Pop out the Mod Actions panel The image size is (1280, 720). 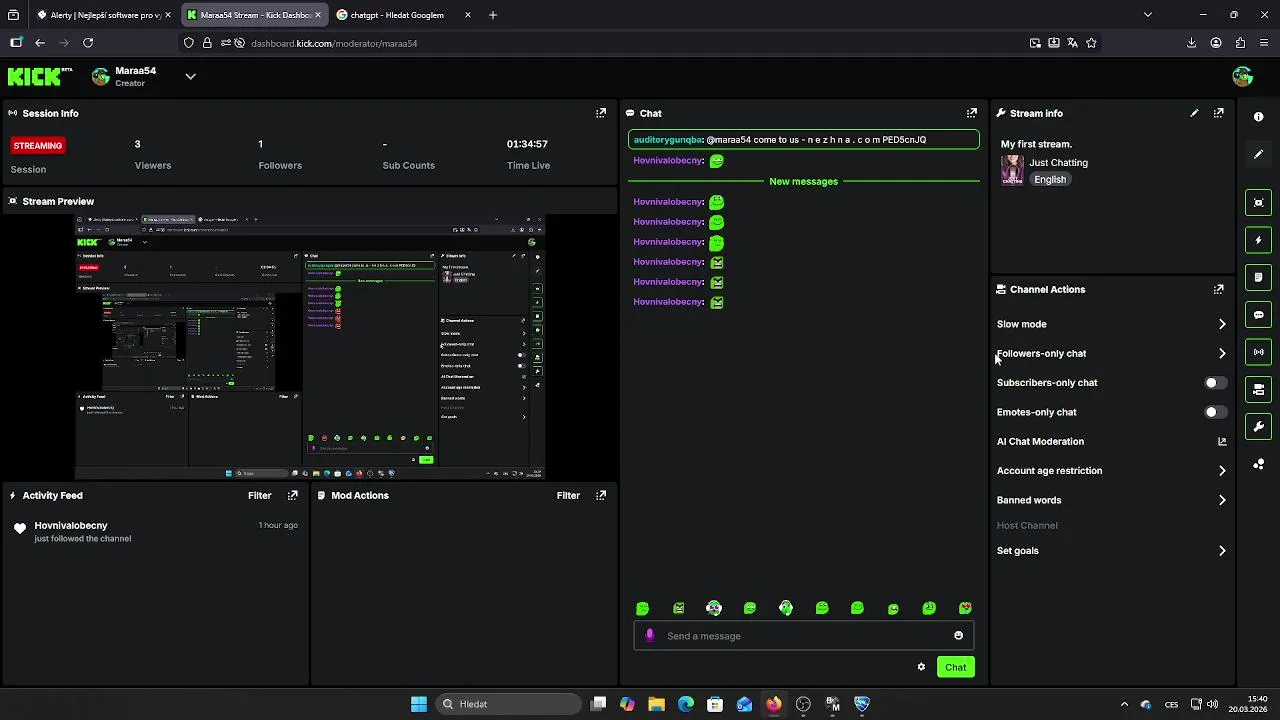pyautogui.click(x=601, y=495)
